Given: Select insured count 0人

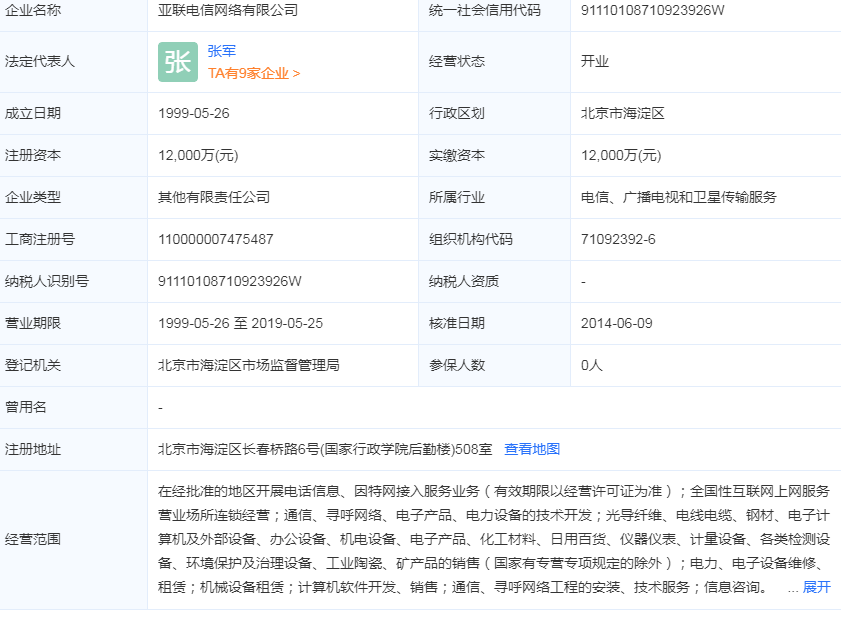Looking at the screenshot, I should coord(592,365).
